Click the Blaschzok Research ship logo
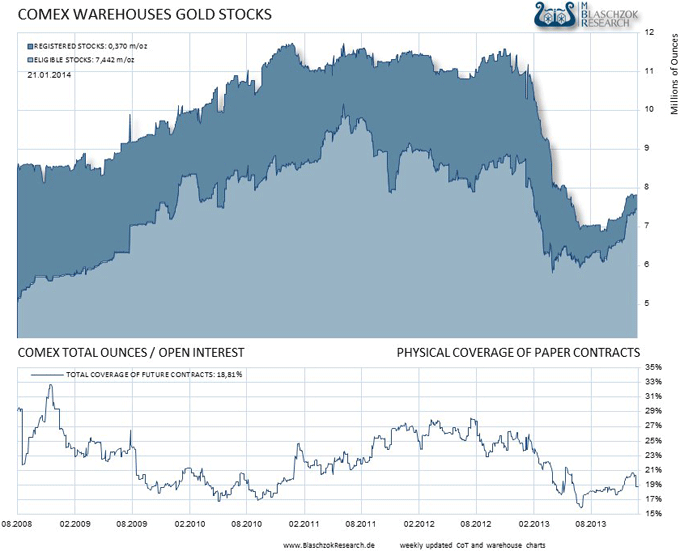Screen dimensions: 680x551 click(x=556, y=16)
